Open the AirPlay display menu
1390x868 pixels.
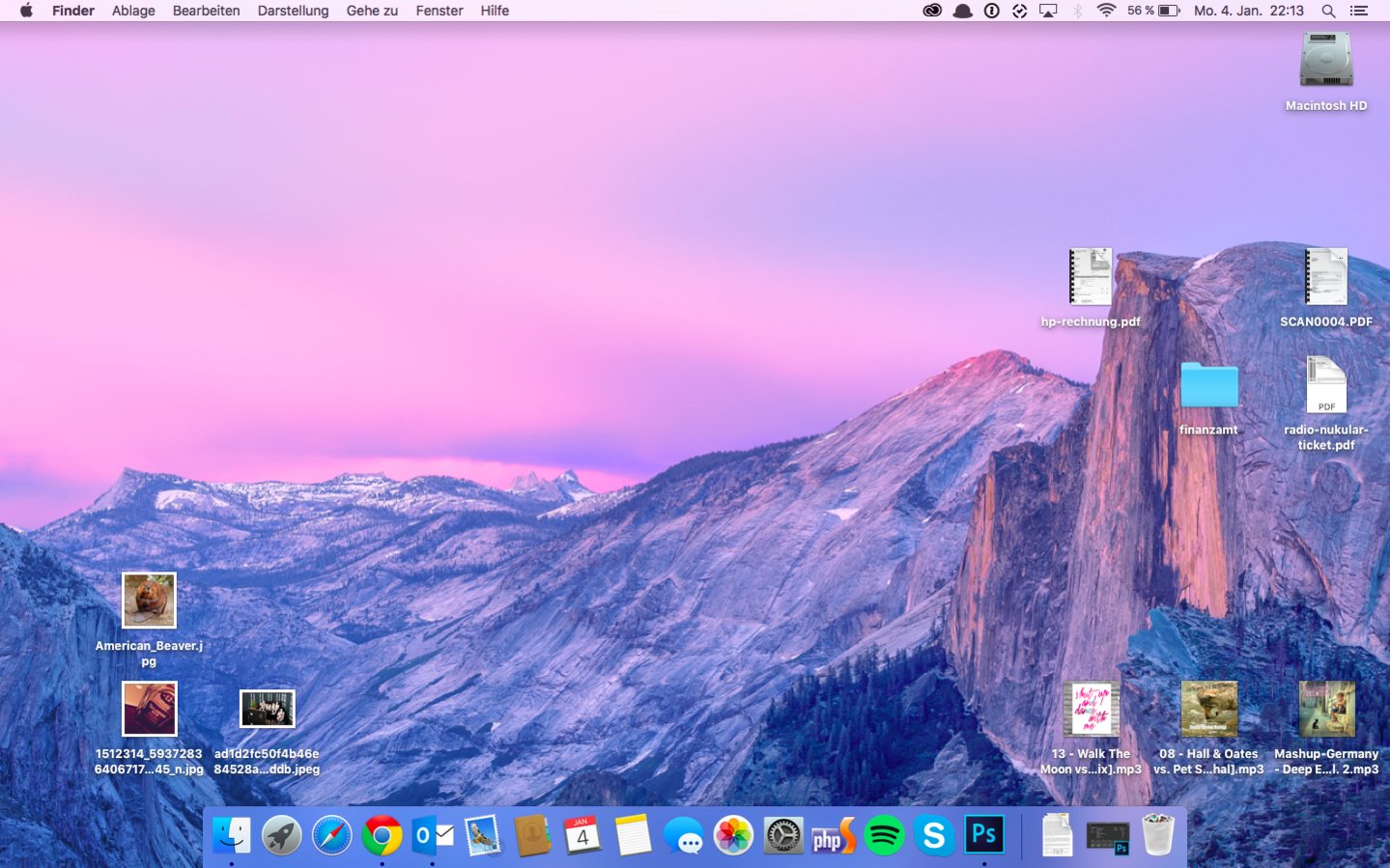click(x=1048, y=11)
